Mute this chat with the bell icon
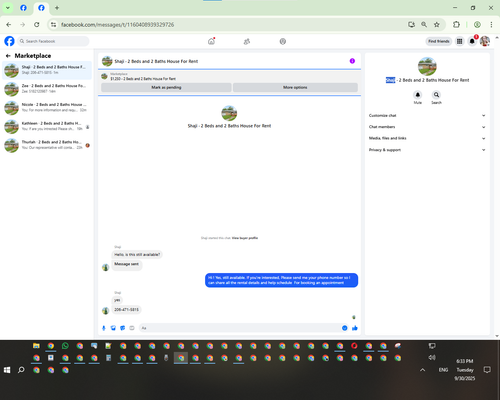This screenshot has height=400, width=500. click(418, 95)
